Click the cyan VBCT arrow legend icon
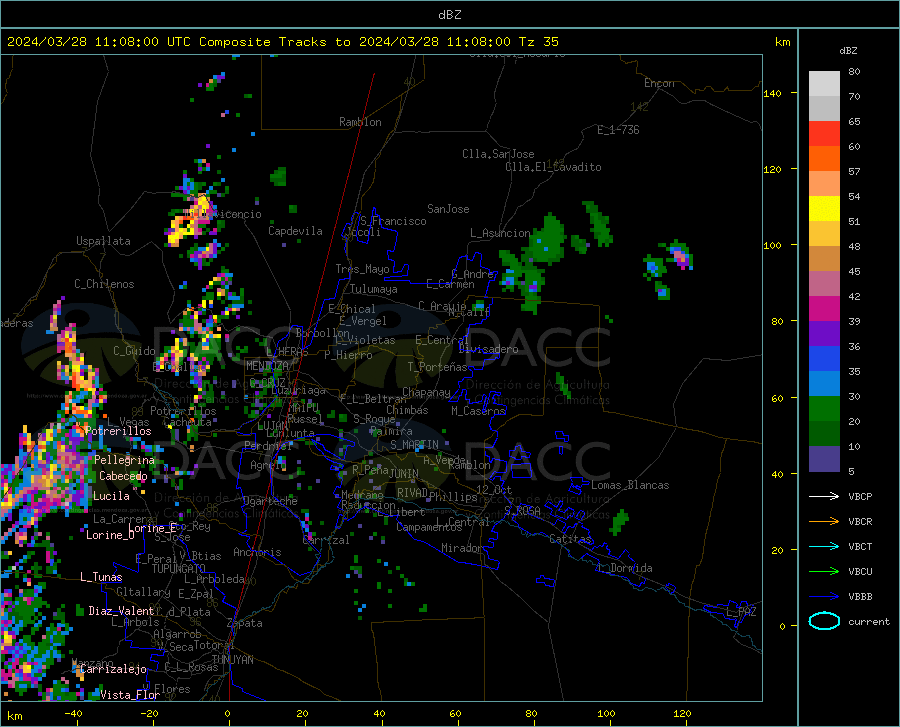 point(824,546)
